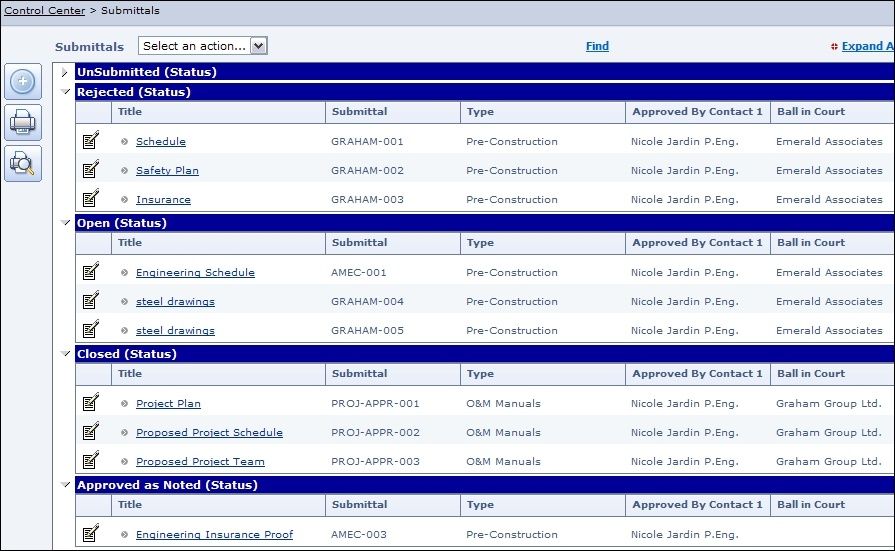
Task: Collapse the Rejected (Status) group
Action: 66,91
